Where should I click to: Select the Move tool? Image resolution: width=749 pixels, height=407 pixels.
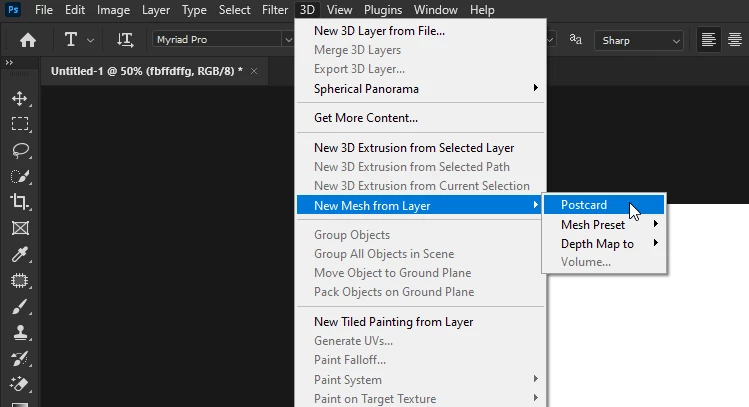pos(20,98)
